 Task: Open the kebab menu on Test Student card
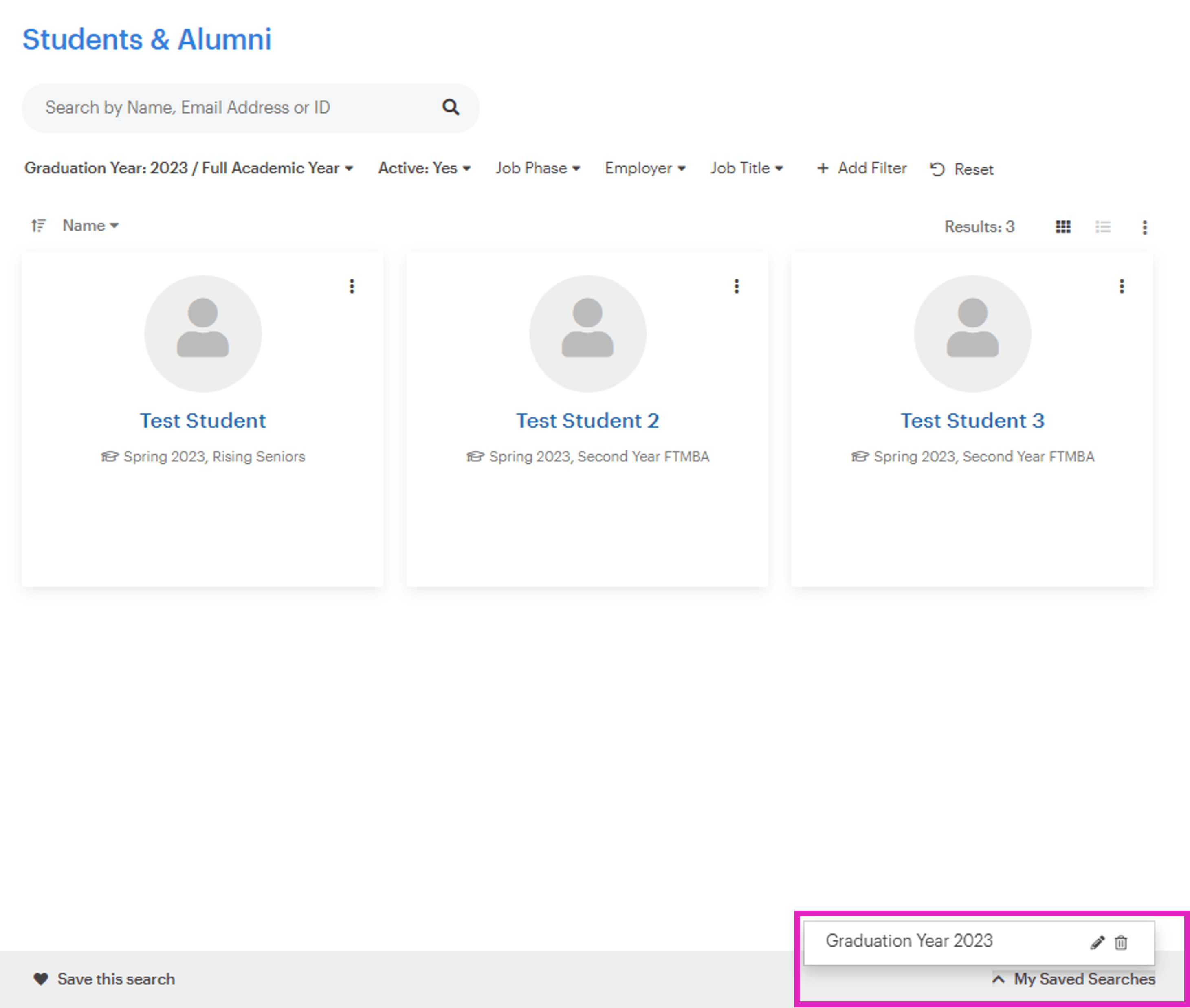(x=352, y=286)
